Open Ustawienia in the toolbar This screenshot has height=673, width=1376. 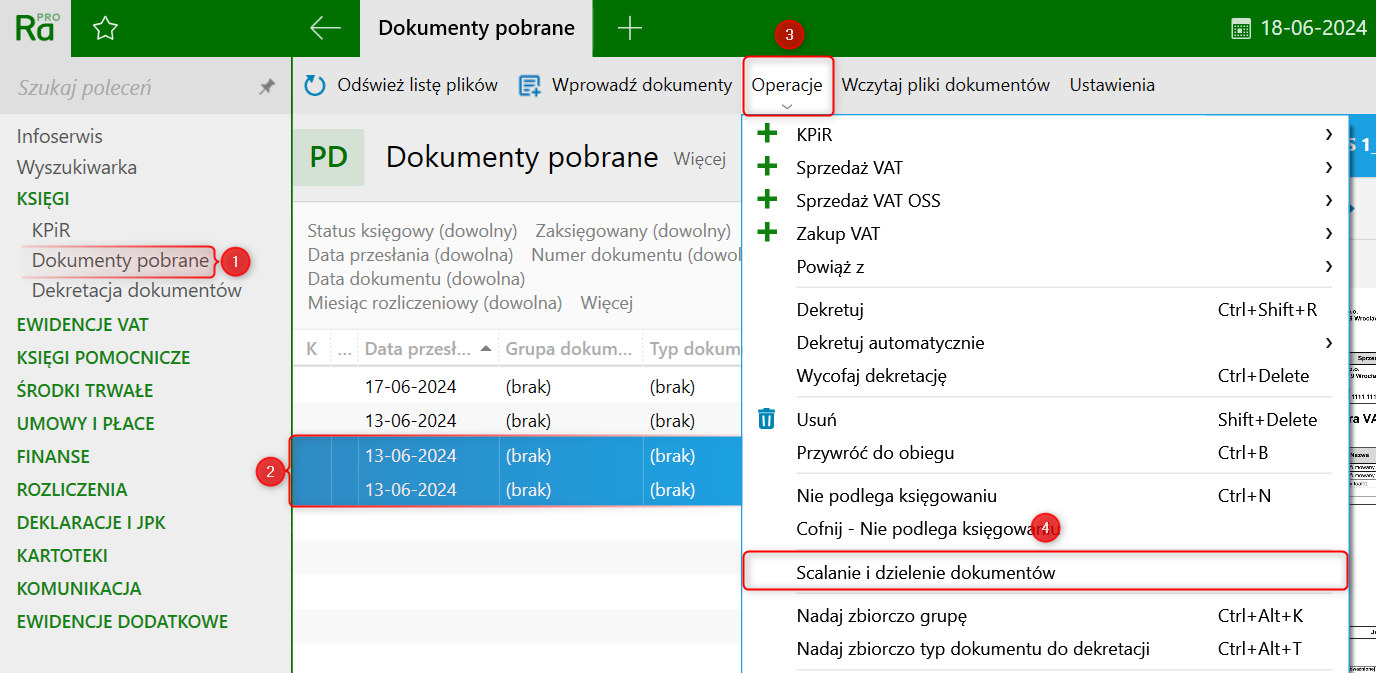pyautogui.click(x=1112, y=85)
